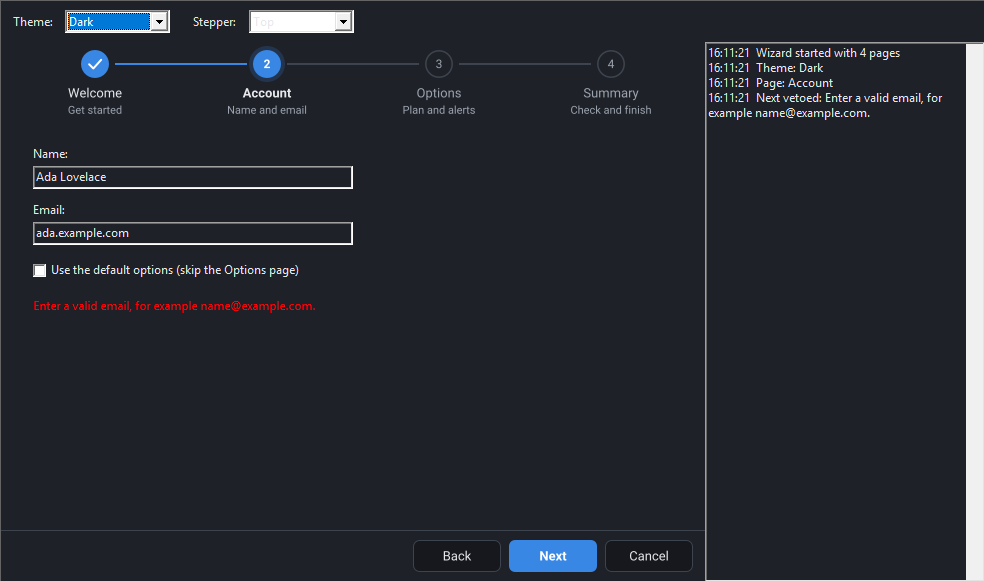Click the log panel vertical scrollbar
The image size is (984, 581).
point(974,311)
